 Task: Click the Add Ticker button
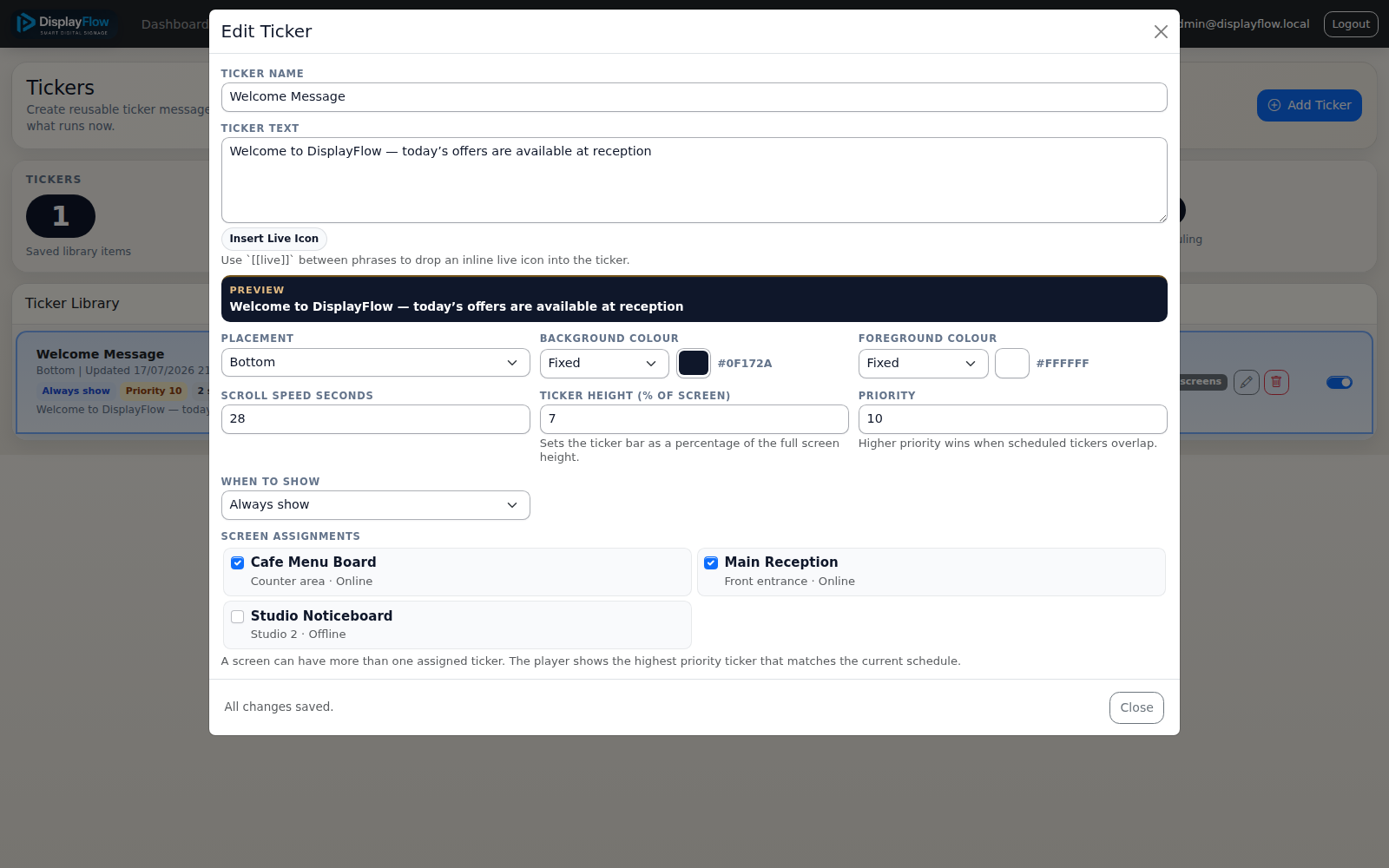[x=1309, y=105]
